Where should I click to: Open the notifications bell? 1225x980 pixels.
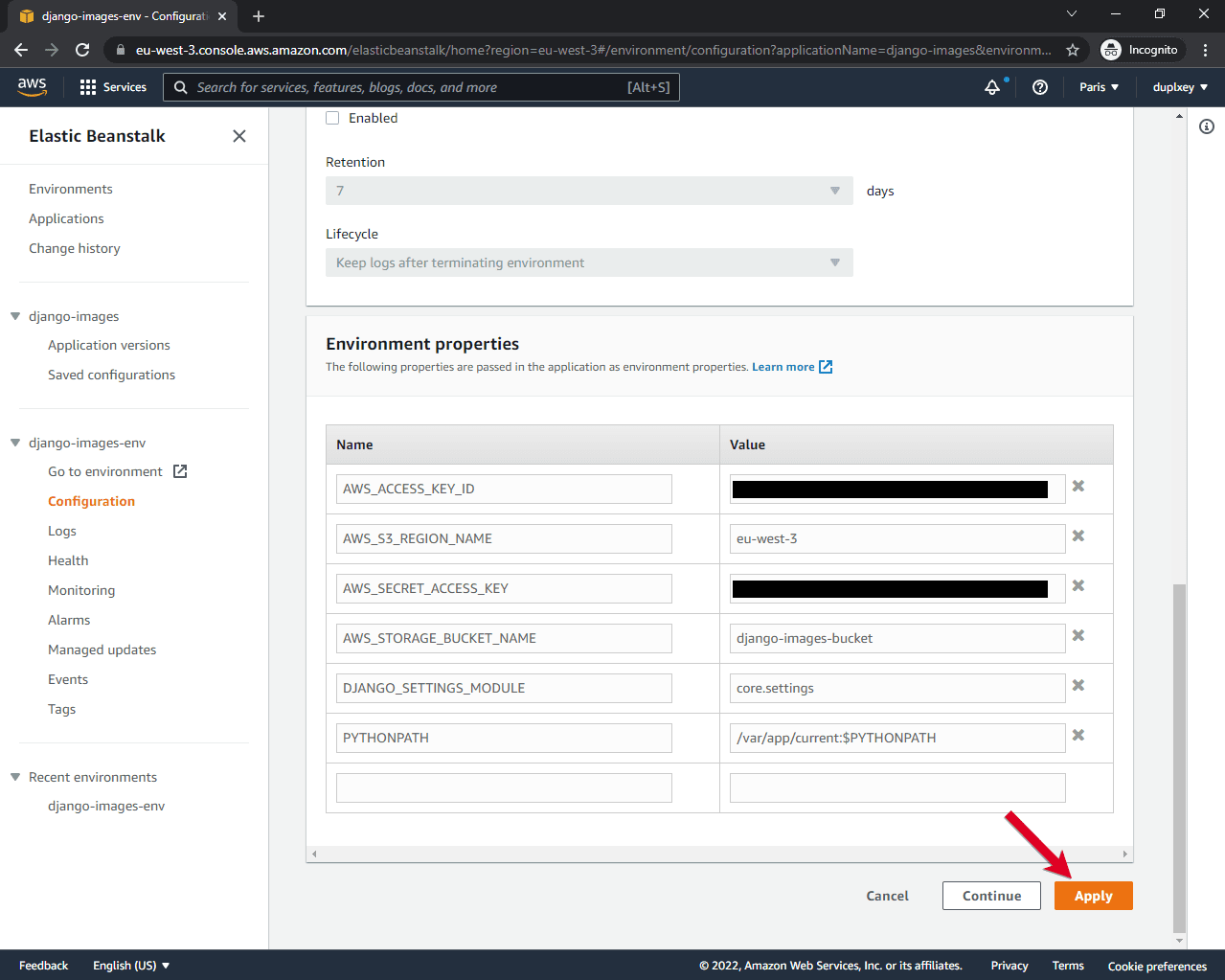pos(992,86)
